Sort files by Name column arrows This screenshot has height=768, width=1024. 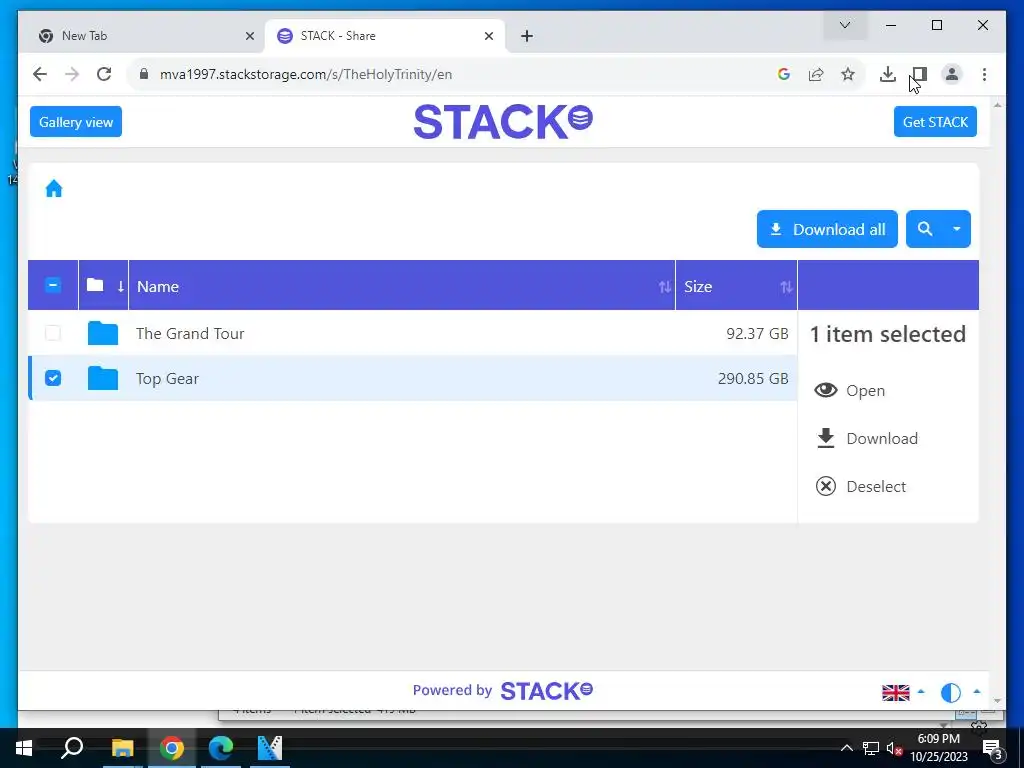click(664, 287)
